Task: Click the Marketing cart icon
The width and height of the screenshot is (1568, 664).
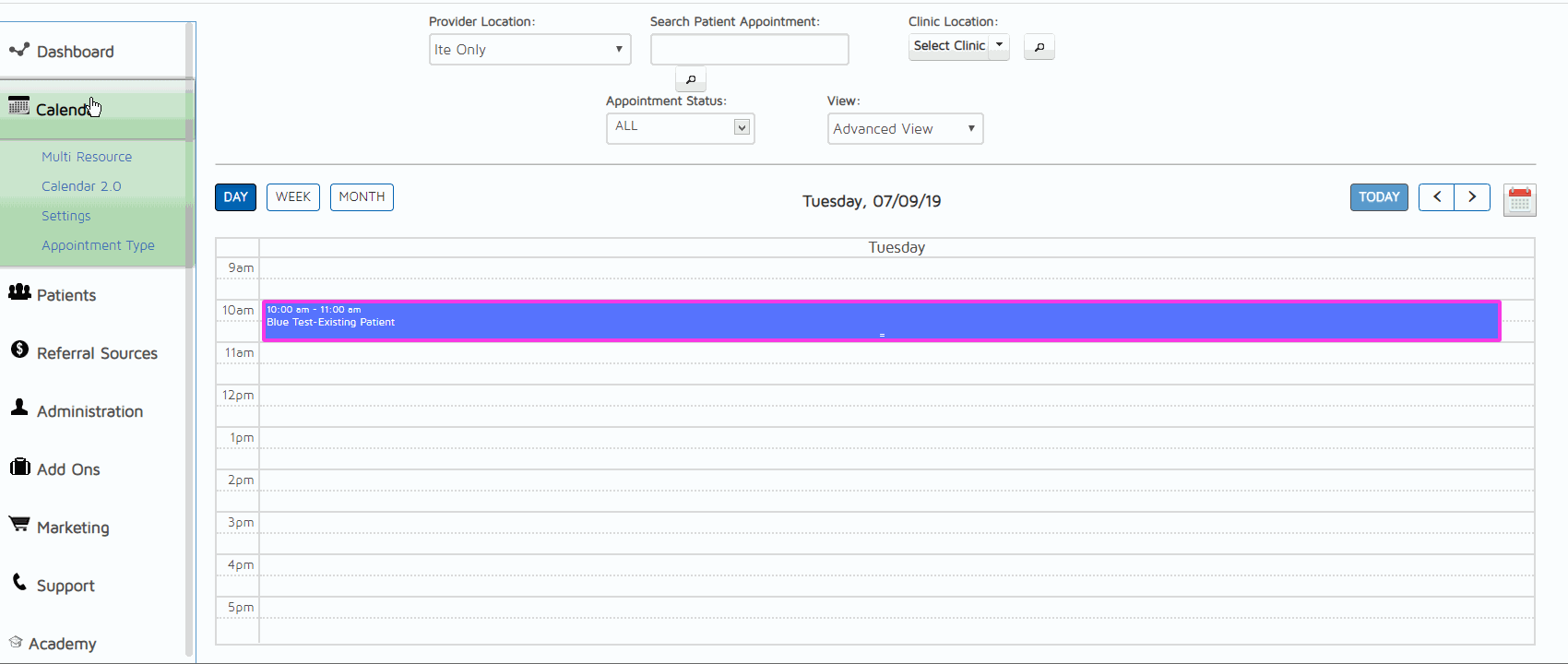Action: coord(19,524)
